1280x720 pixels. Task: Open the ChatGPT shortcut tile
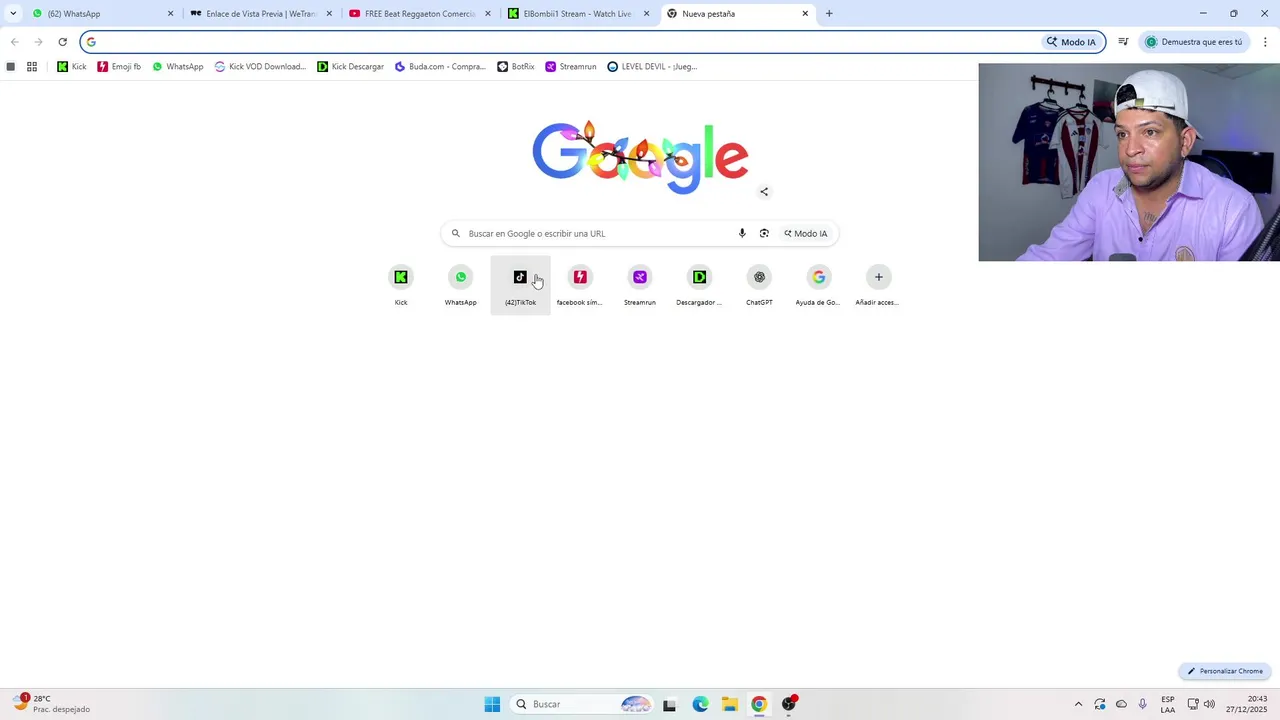point(759,285)
